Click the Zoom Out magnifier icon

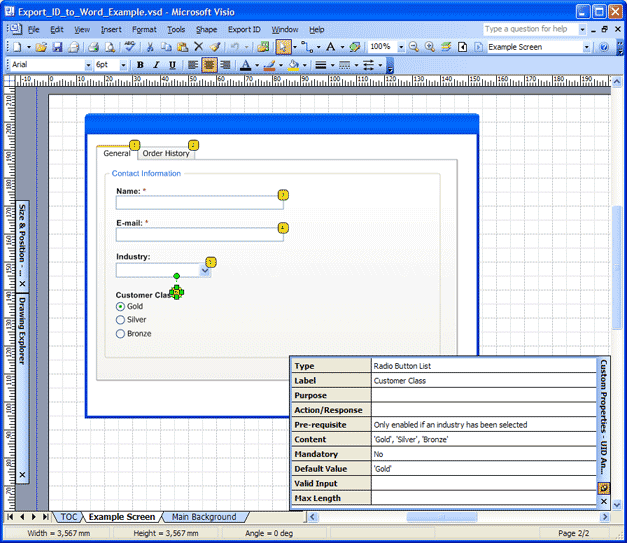point(414,47)
